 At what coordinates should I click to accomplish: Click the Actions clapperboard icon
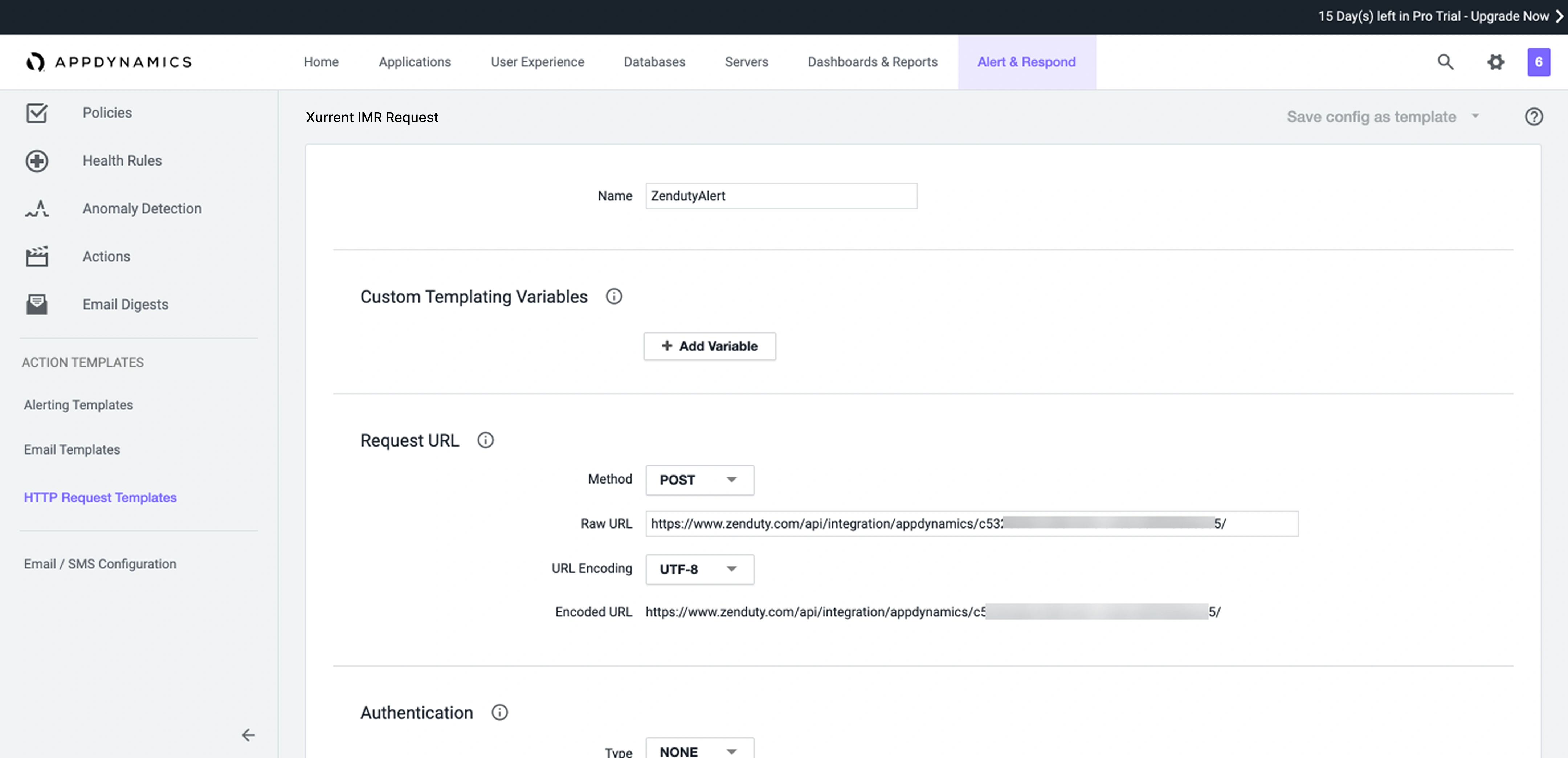(37, 256)
